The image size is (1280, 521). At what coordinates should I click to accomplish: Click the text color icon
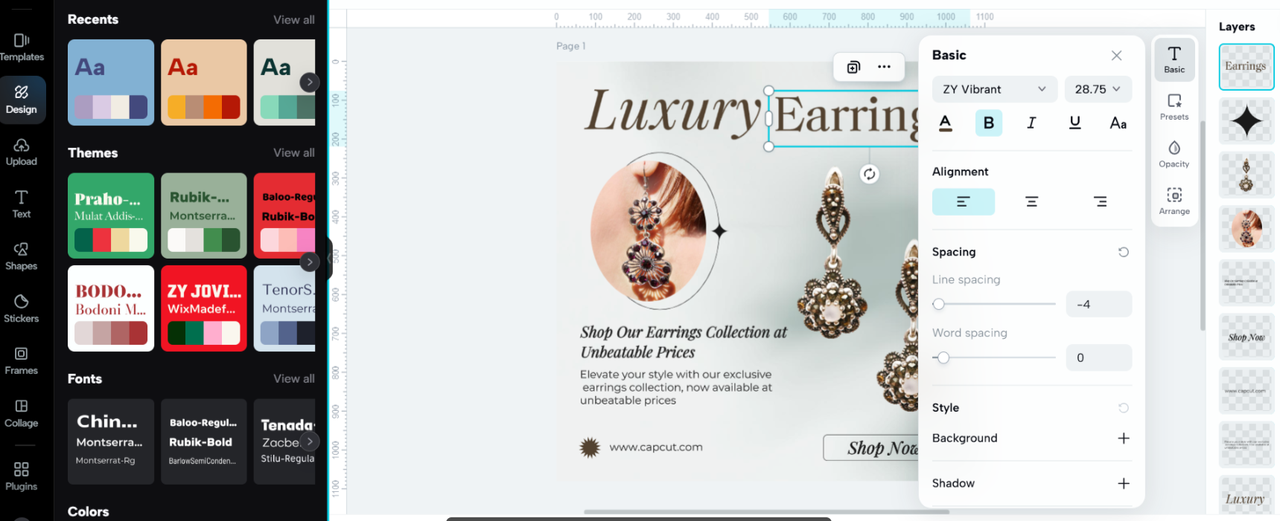pos(945,123)
